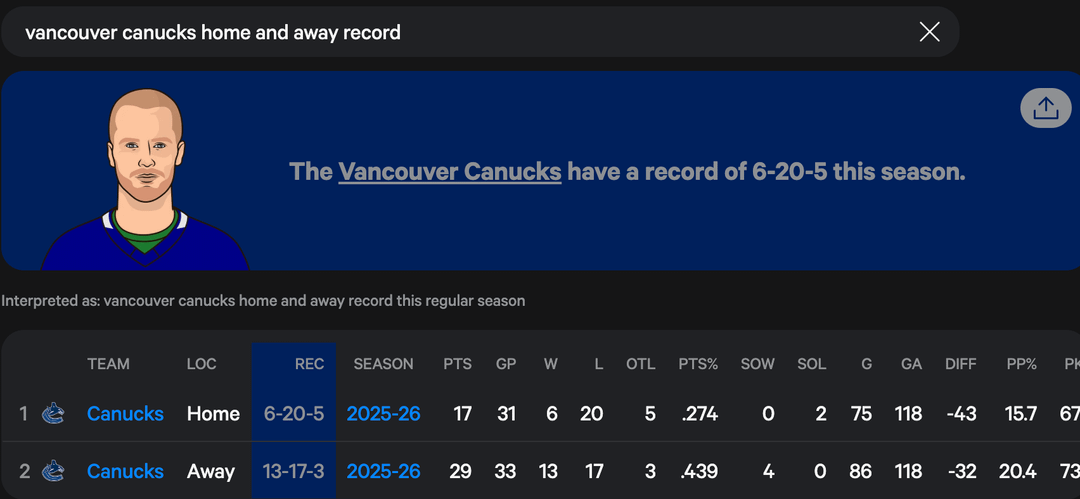Sort by the OTL column header
1080x499 pixels.
[640, 364]
